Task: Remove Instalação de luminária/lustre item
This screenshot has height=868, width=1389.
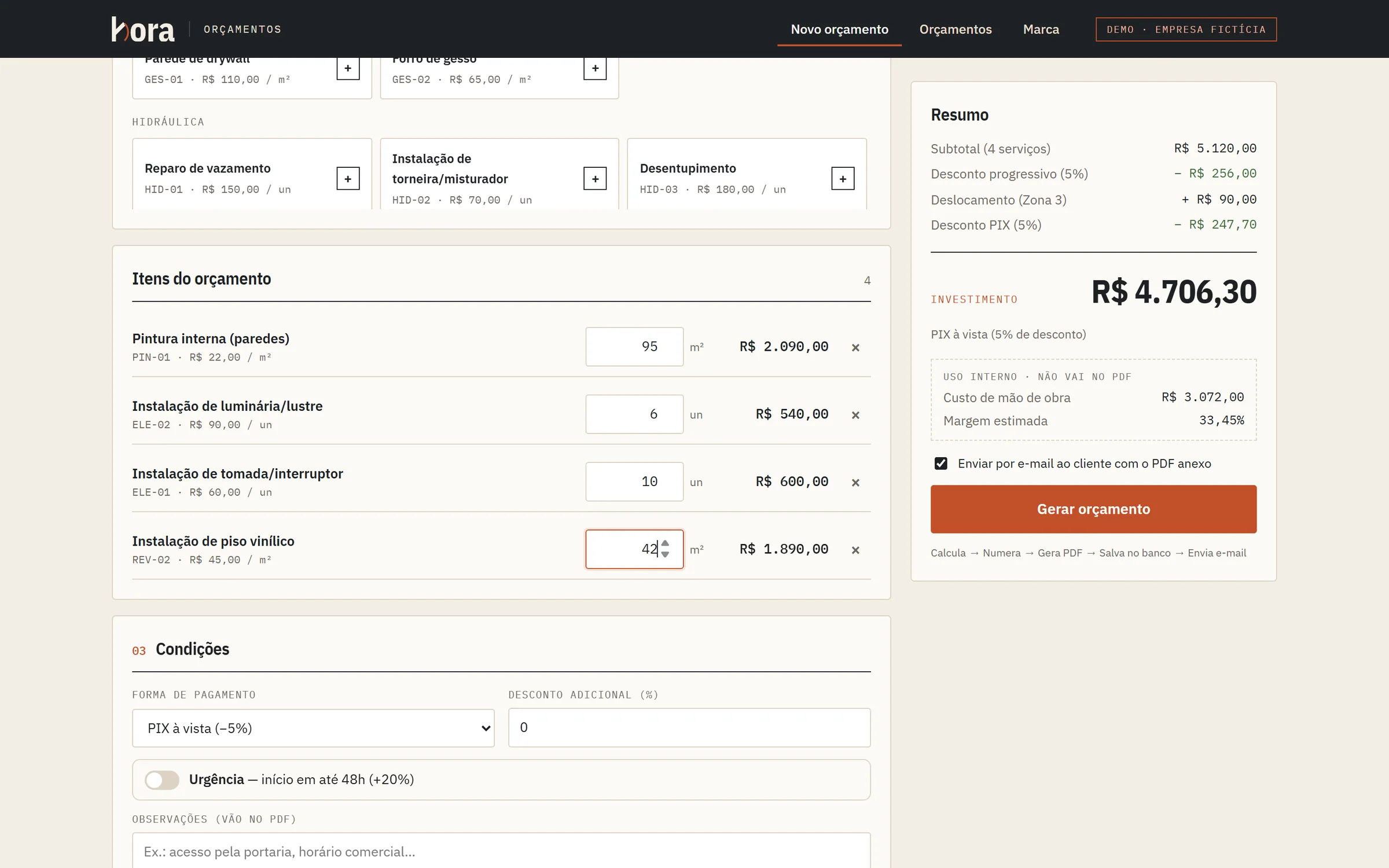Action: pyautogui.click(x=855, y=415)
